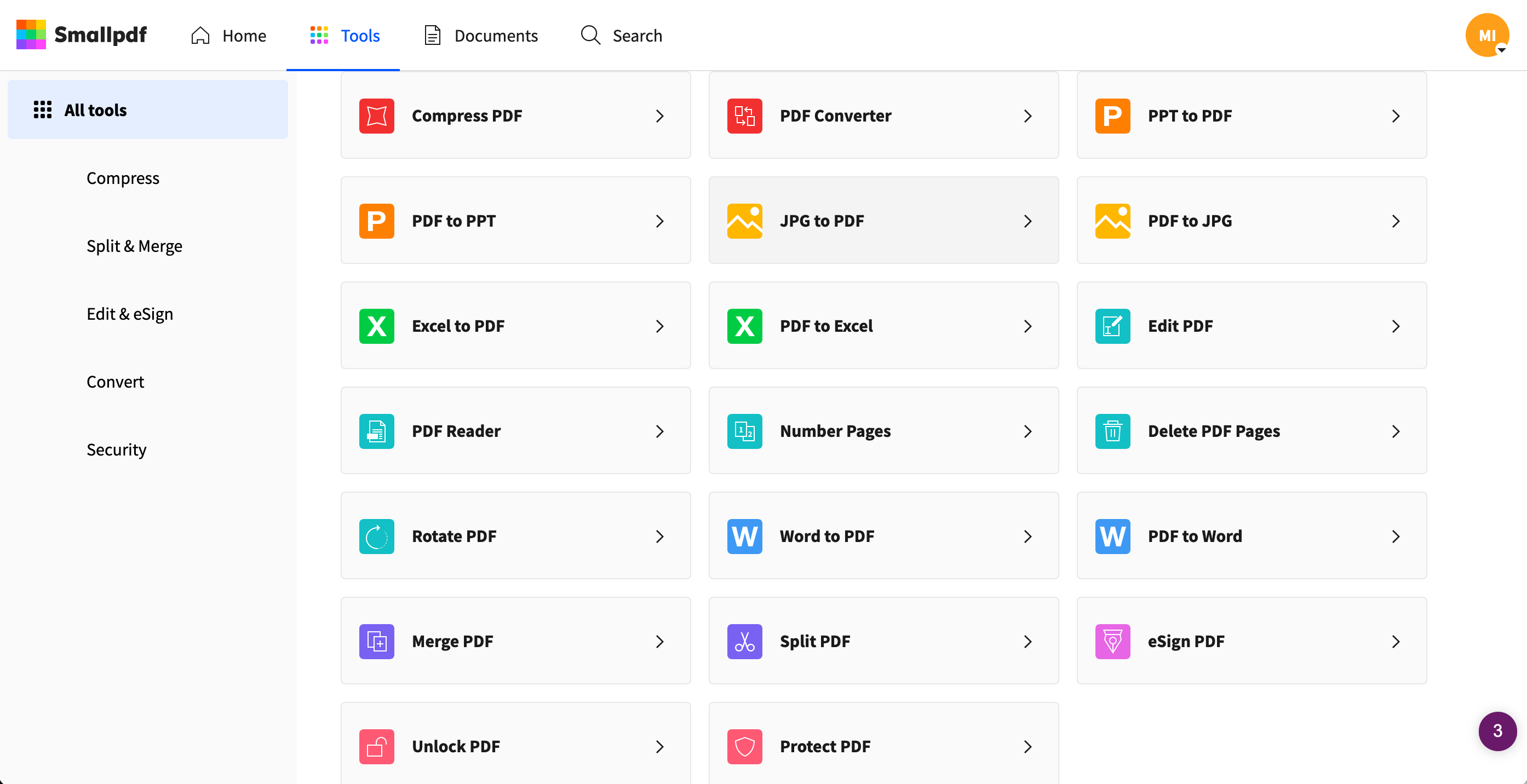The width and height of the screenshot is (1527, 784).
Task: Click the eSign PDF pen icon
Action: pyautogui.click(x=1112, y=641)
